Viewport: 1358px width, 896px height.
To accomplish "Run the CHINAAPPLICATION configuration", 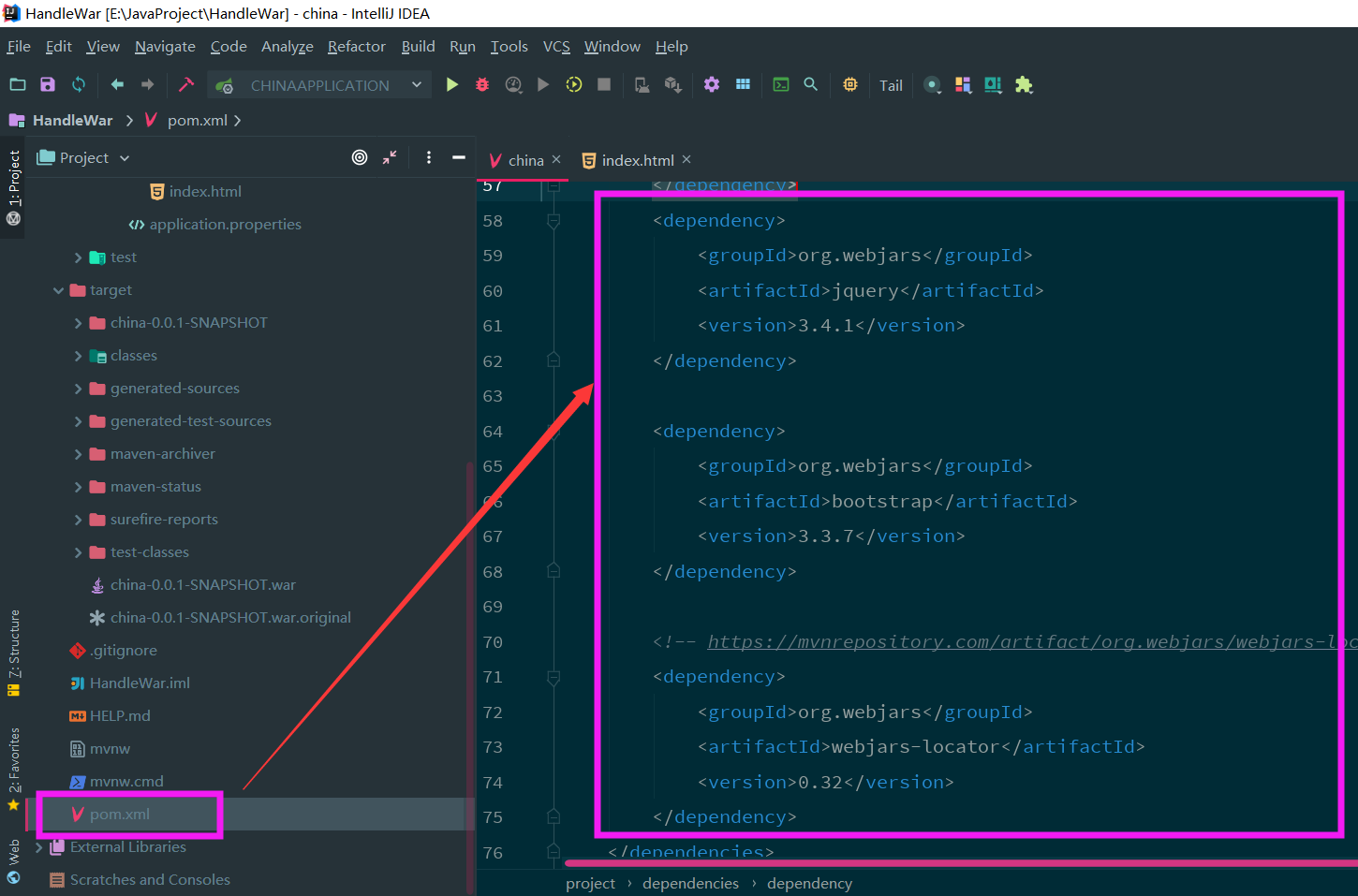I will 452,84.
